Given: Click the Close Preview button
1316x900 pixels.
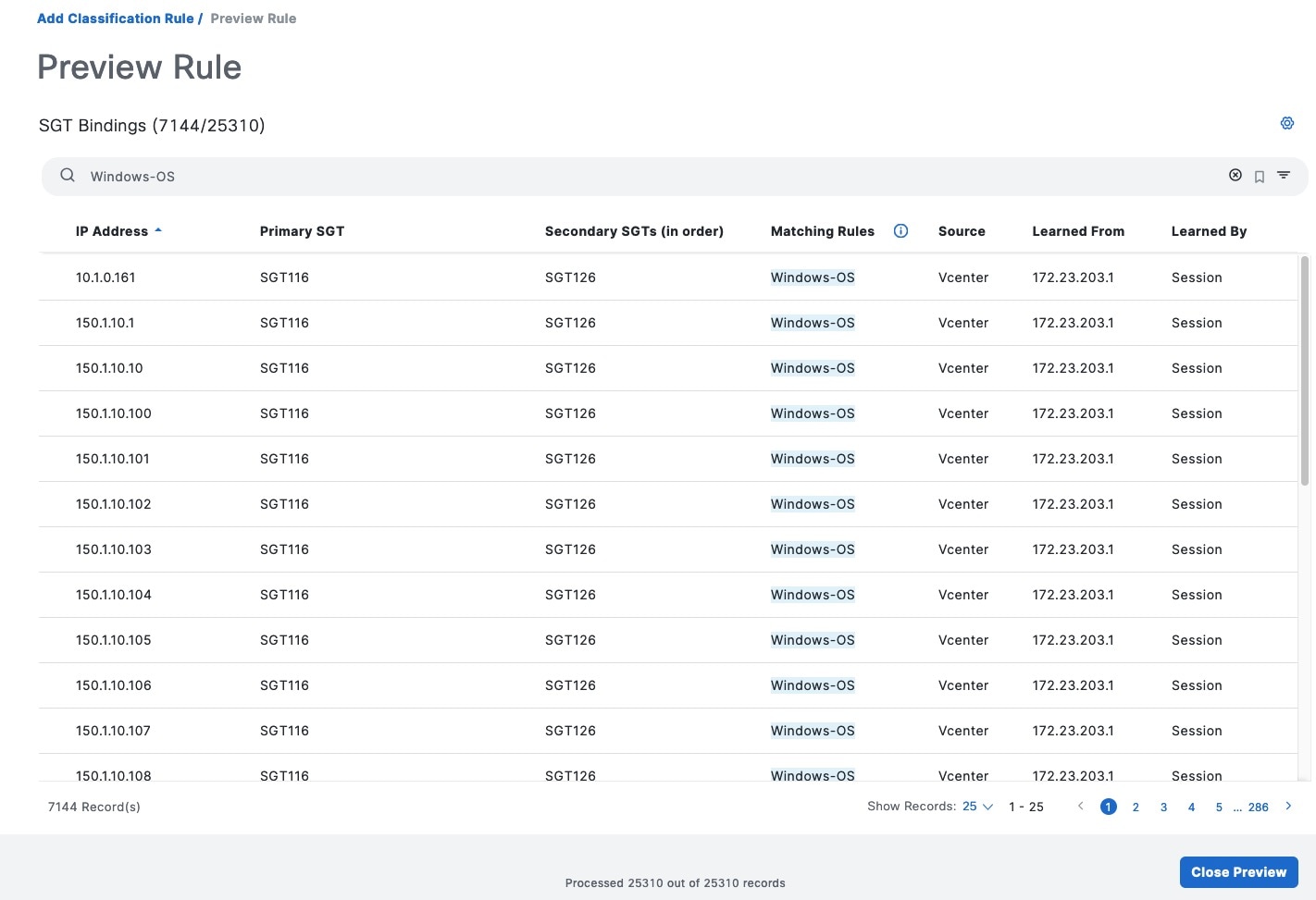Looking at the screenshot, I should [x=1238, y=872].
